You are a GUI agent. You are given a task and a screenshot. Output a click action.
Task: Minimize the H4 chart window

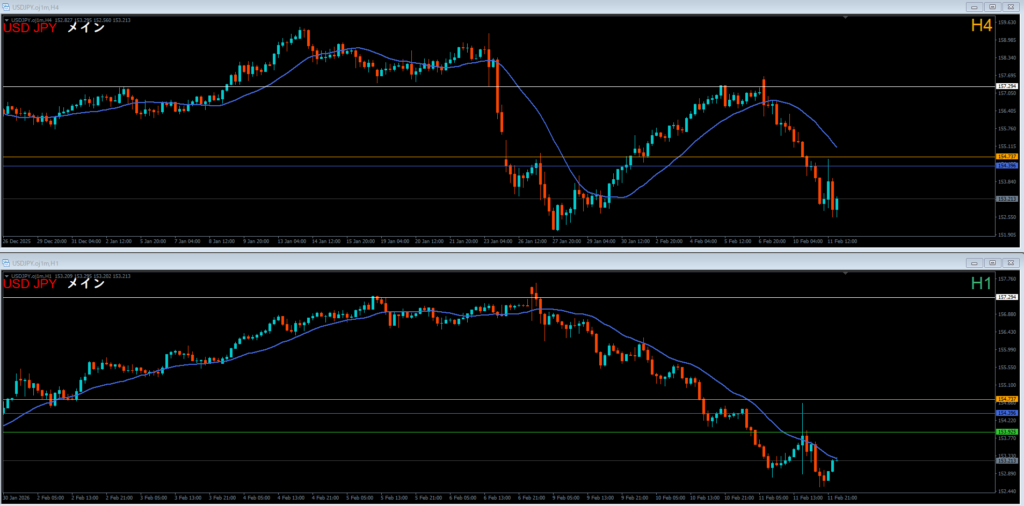974,6
